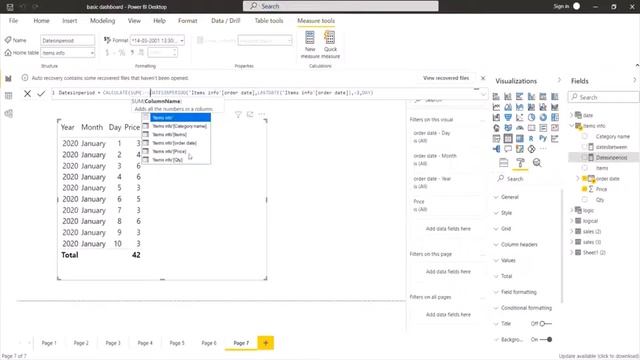640x360 pixels.
Task: Select the Q&A speech bubble visual
Action: point(508,149)
